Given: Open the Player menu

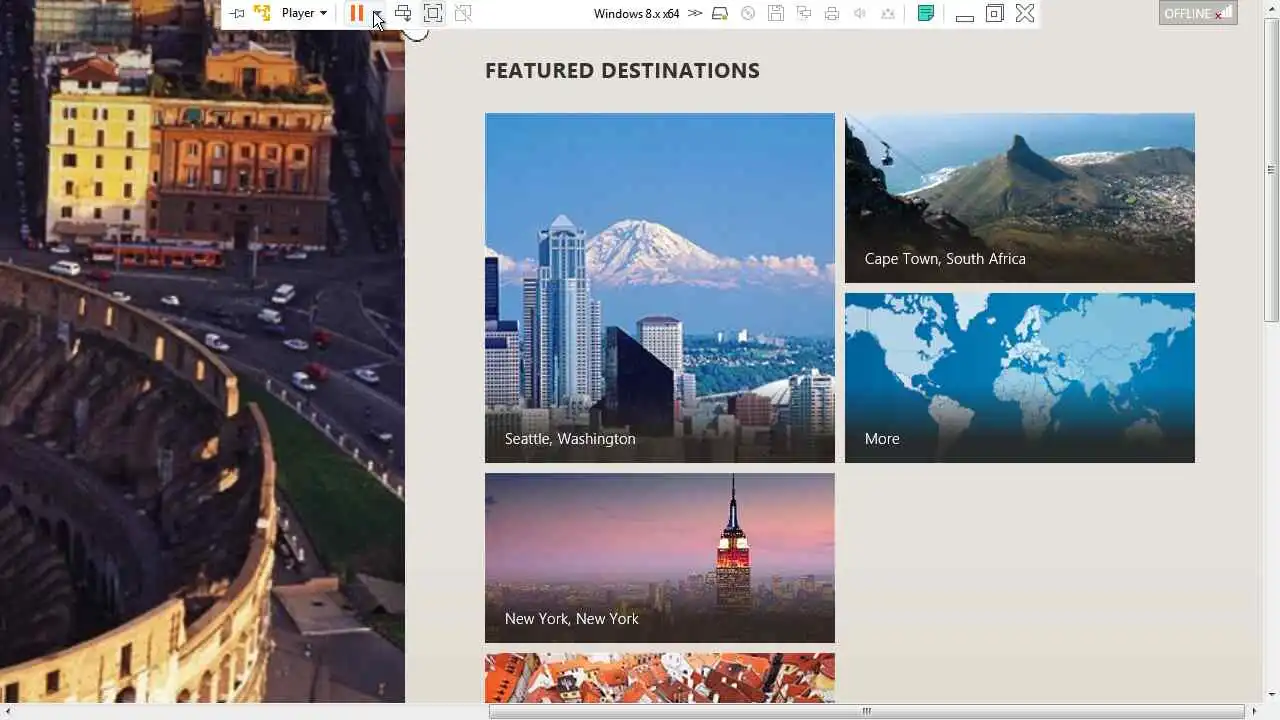Looking at the screenshot, I should click(x=304, y=13).
